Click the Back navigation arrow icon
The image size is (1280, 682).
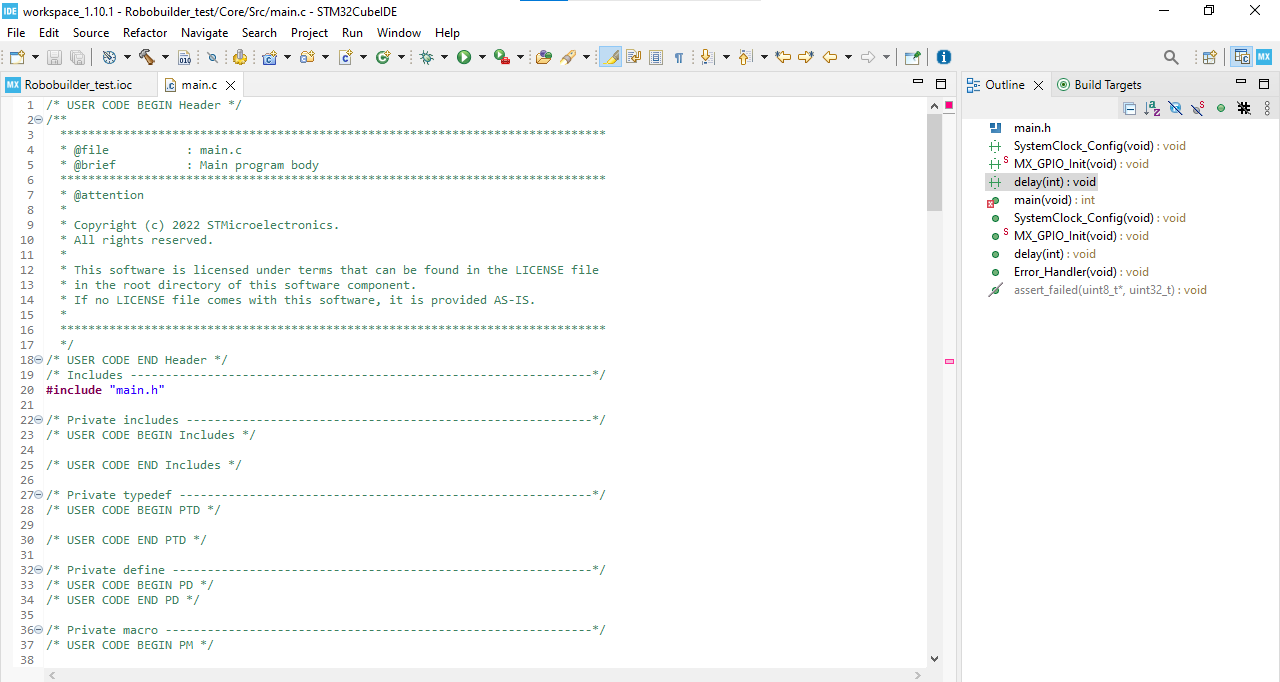coord(830,57)
